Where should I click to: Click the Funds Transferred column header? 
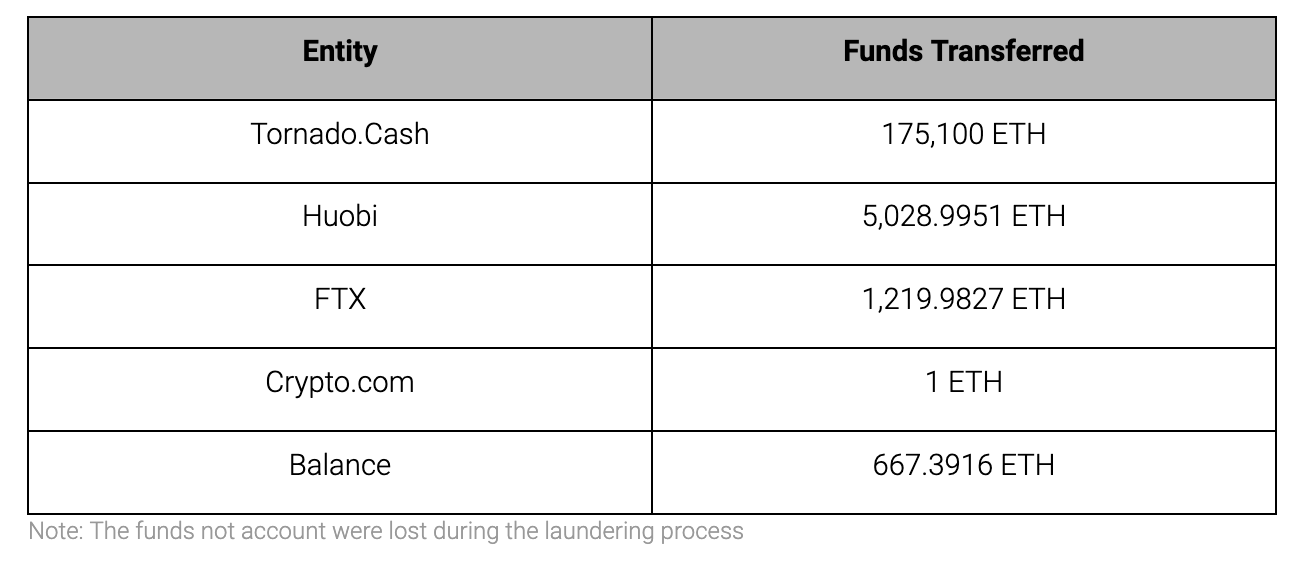coord(964,58)
